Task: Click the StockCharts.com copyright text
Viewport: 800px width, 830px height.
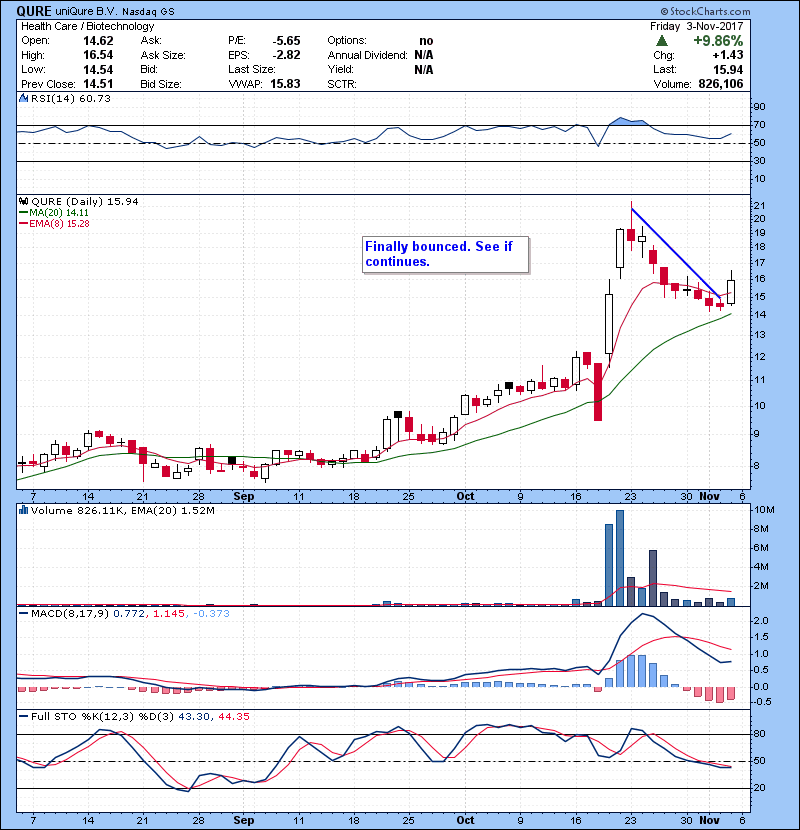Action: [x=705, y=11]
